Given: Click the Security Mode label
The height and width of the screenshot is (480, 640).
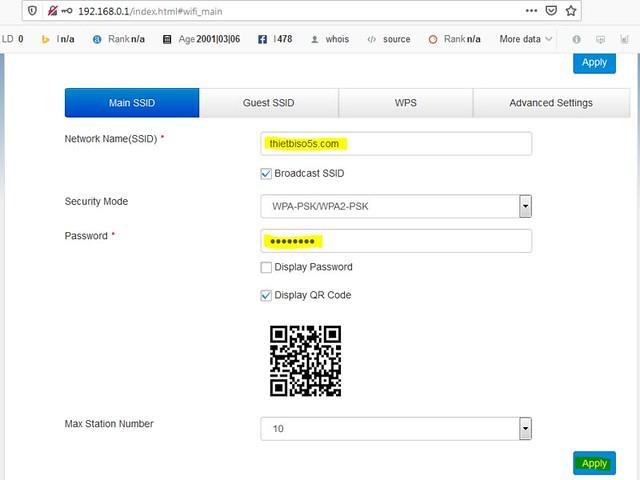Looking at the screenshot, I should (x=96, y=201).
